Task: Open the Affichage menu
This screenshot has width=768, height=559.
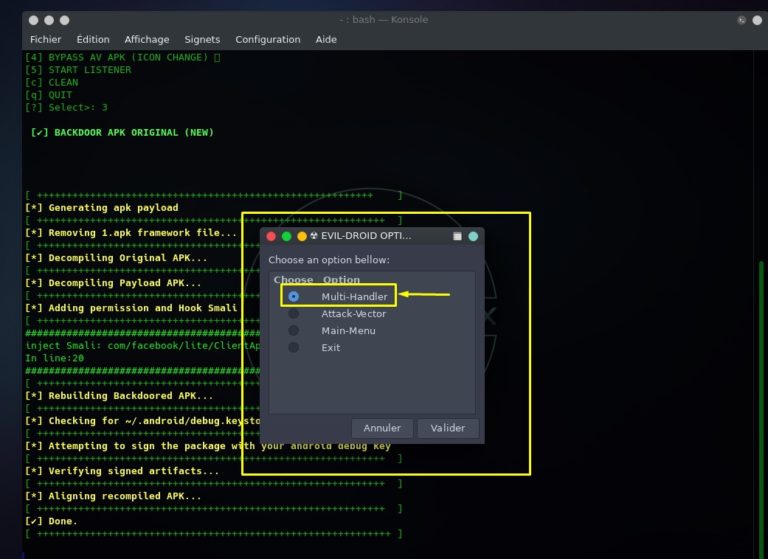Action: pos(147,40)
